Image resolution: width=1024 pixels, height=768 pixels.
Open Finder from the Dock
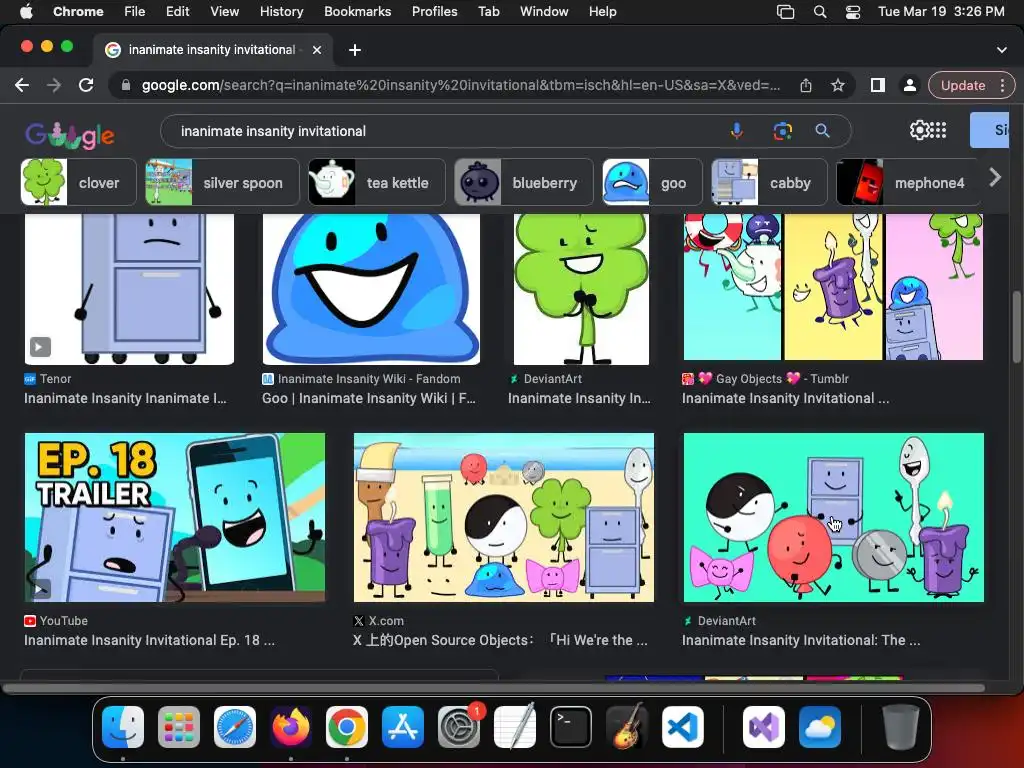point(123,727)
